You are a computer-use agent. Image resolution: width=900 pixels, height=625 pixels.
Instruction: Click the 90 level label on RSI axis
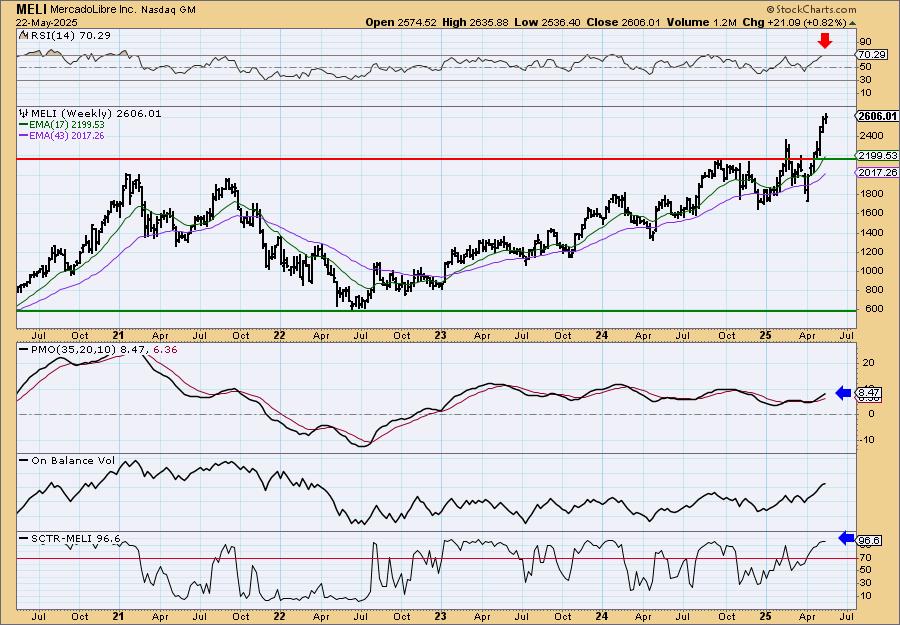(x=865, y=42)
